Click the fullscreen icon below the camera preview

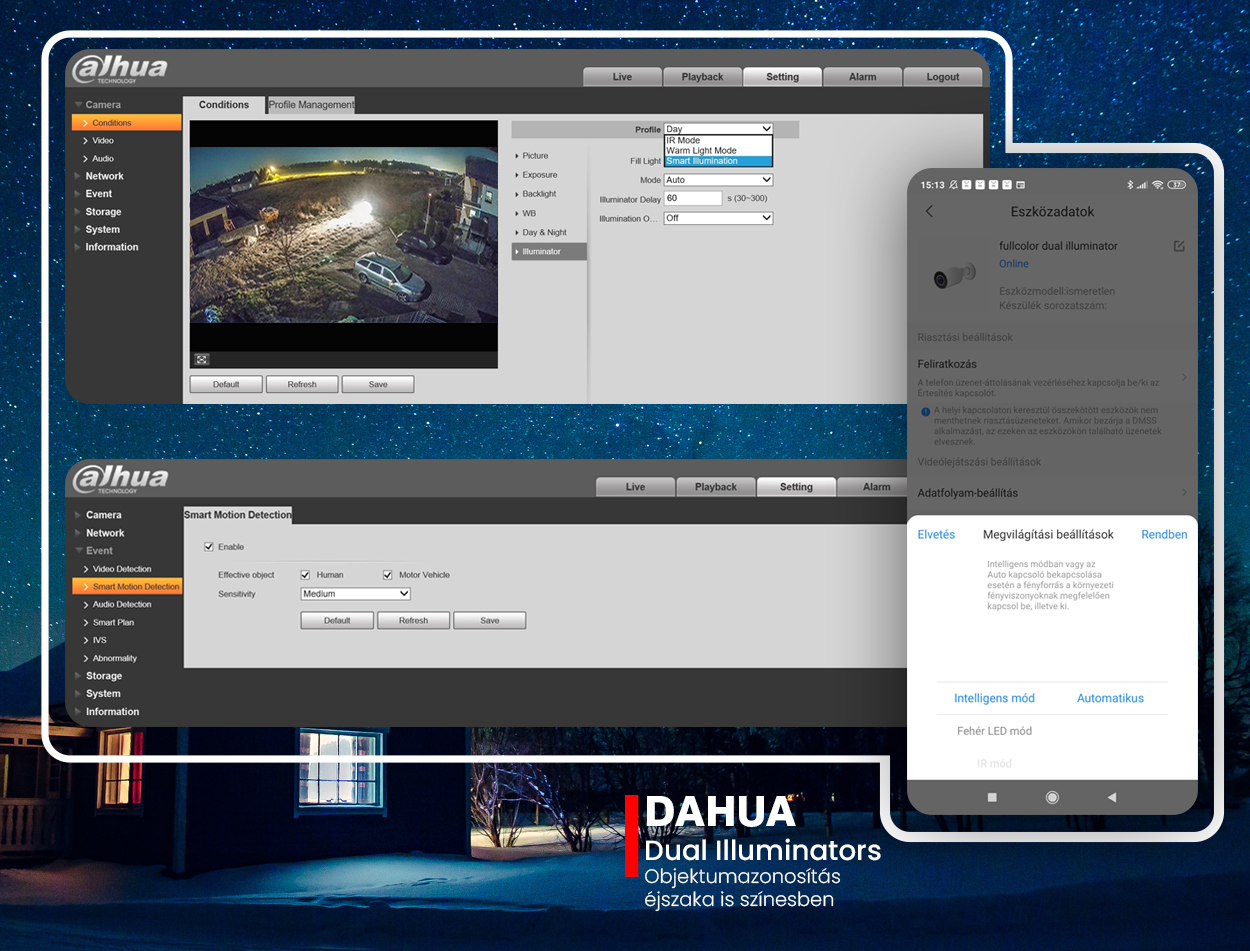[201, 359]
